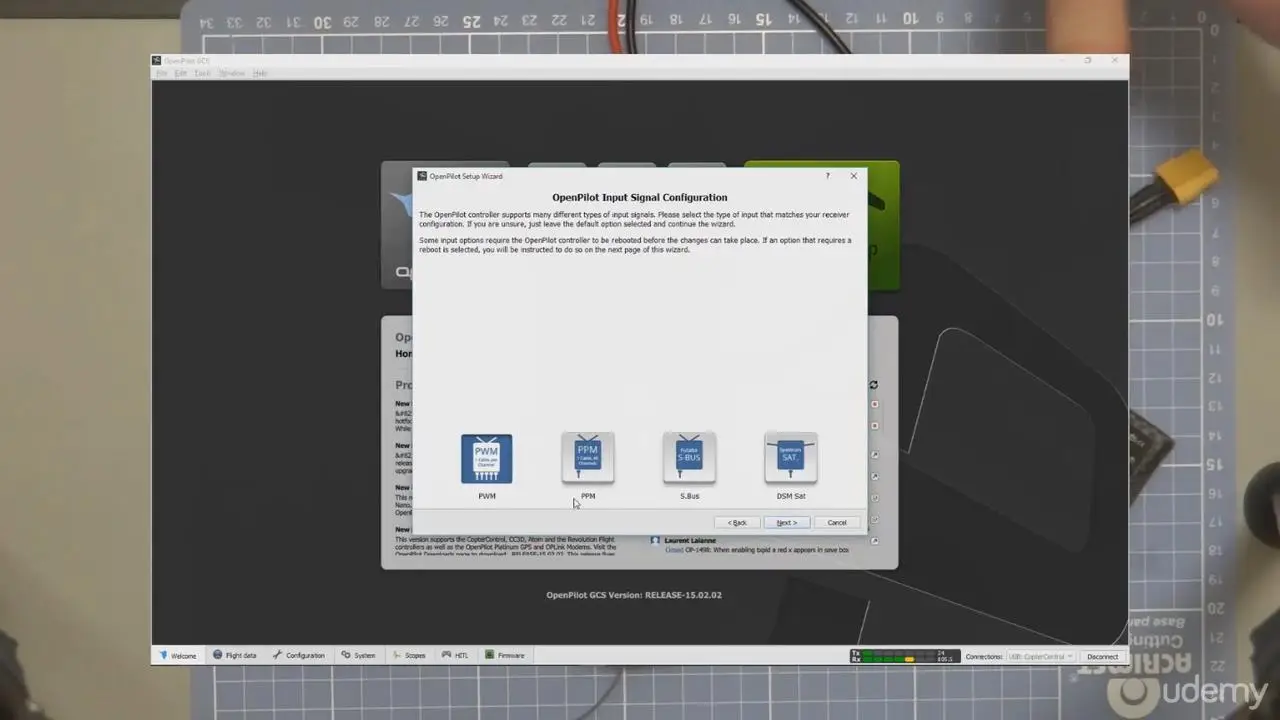Open the File menu in OpenPilot GCS
1280x720 pixels.
click(x=162, y=73)
